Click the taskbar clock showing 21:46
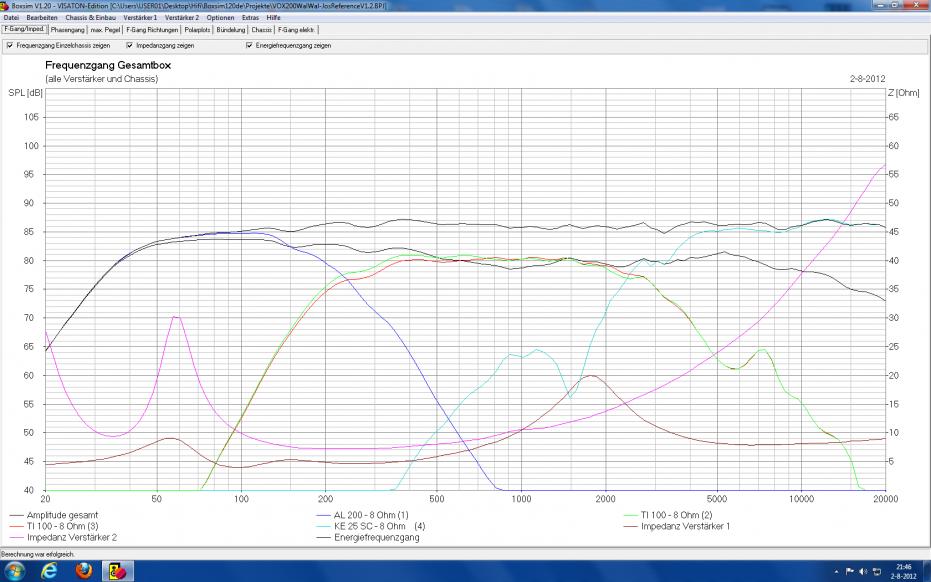The image size is (931, 582). [x=906, y=571]
